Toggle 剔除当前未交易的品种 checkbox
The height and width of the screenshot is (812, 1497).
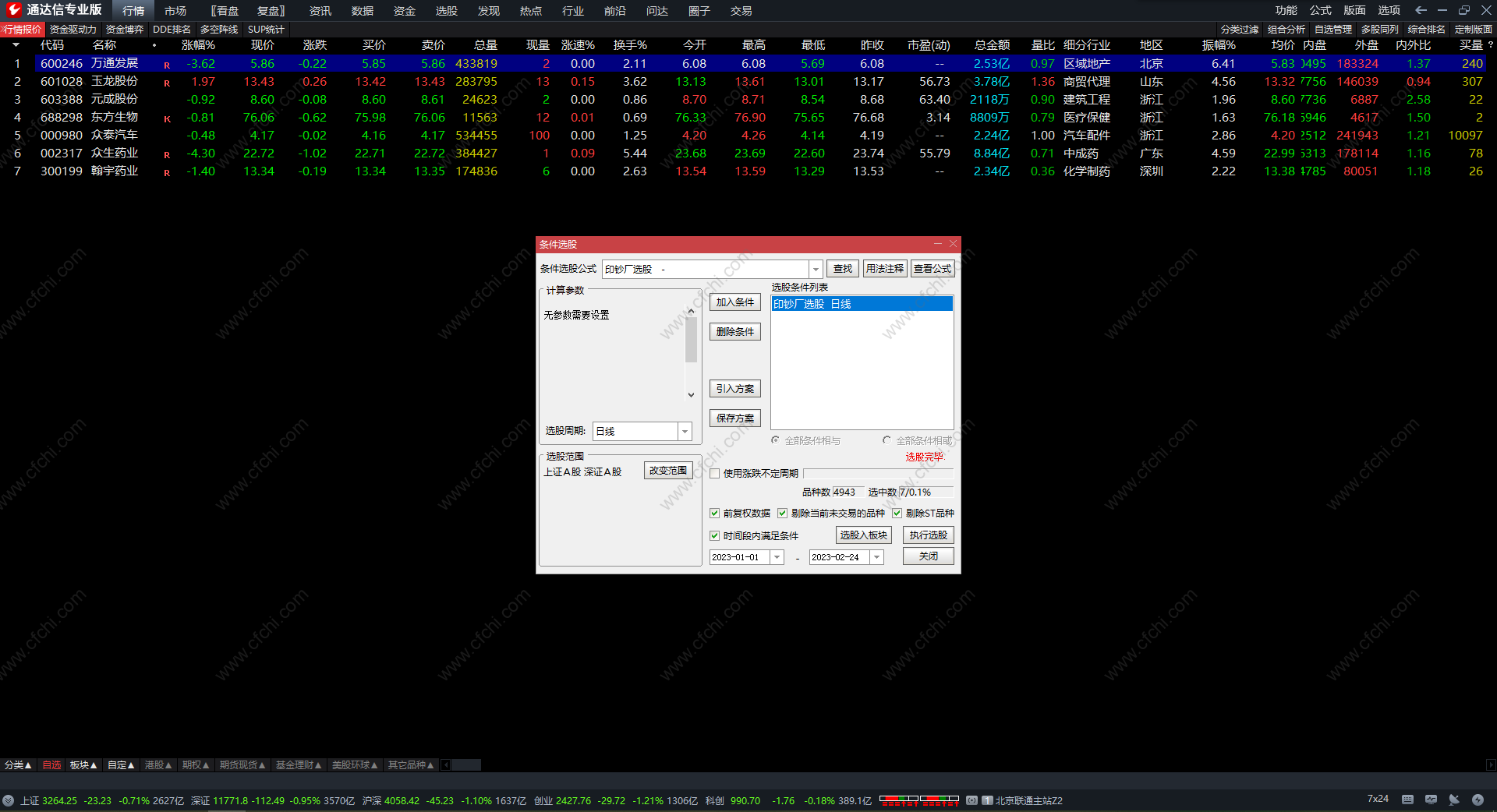[x=783, y=513]
